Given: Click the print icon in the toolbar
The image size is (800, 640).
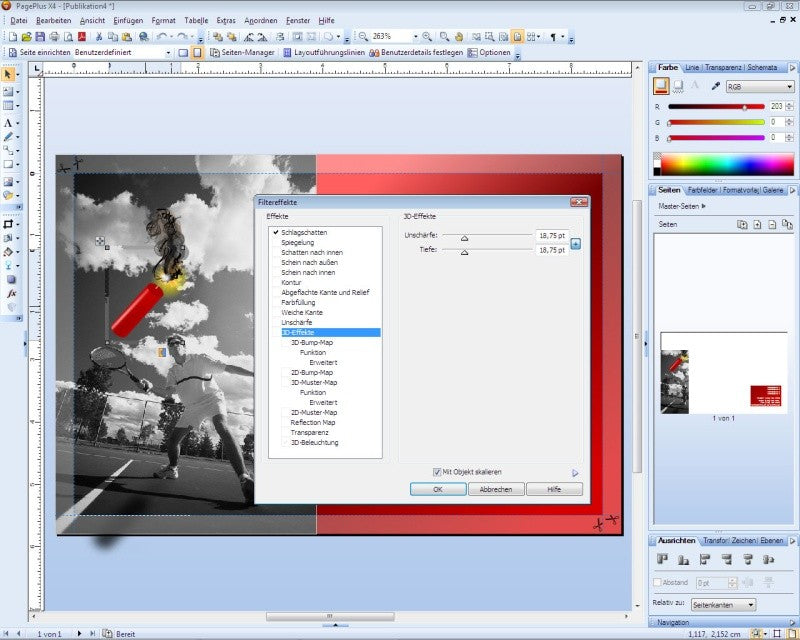Looking at the screenshot, I should [x=54, y=37].
